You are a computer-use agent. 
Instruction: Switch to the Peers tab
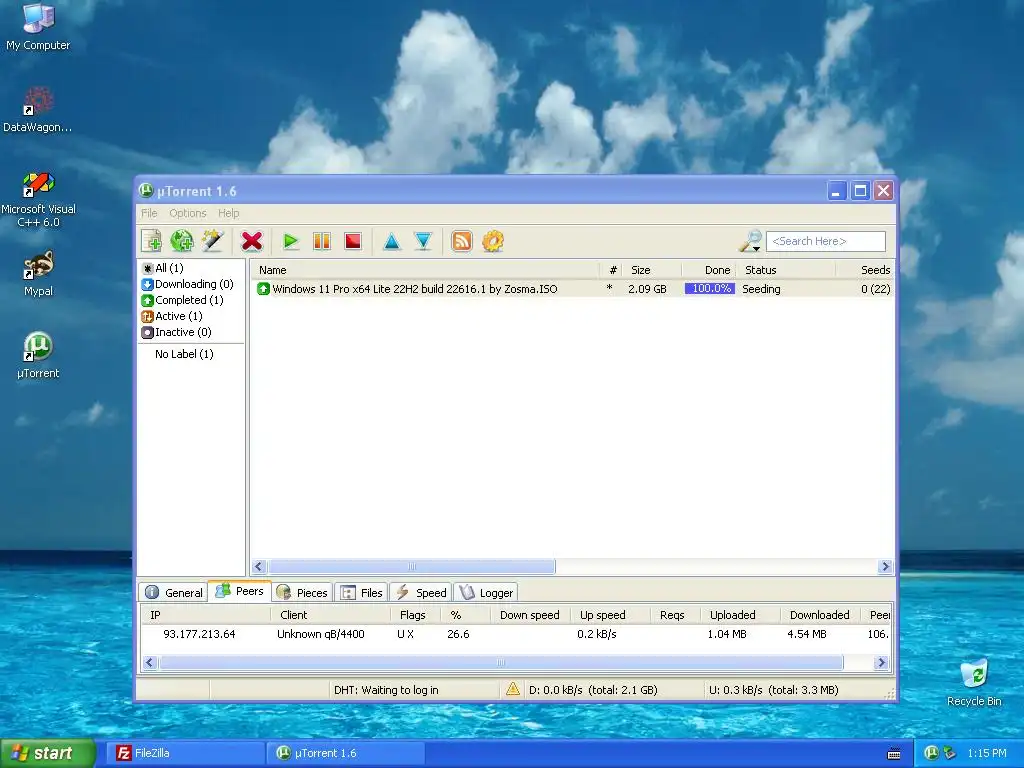pos(240,591)
